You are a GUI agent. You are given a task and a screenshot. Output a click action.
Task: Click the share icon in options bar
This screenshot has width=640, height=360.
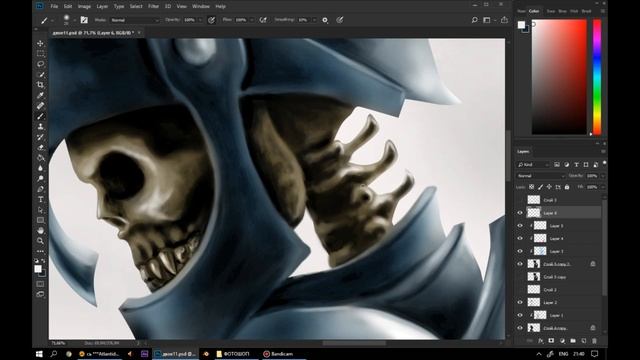[504, 20]
